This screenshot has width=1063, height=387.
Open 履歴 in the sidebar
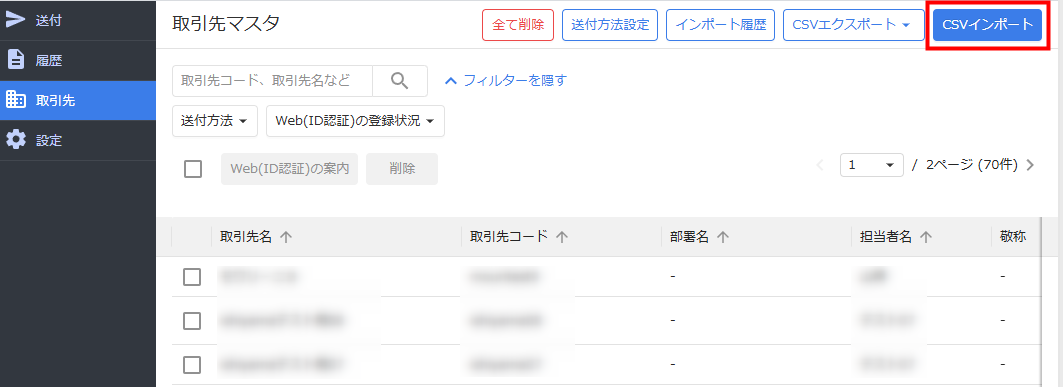tap(78, 60)
